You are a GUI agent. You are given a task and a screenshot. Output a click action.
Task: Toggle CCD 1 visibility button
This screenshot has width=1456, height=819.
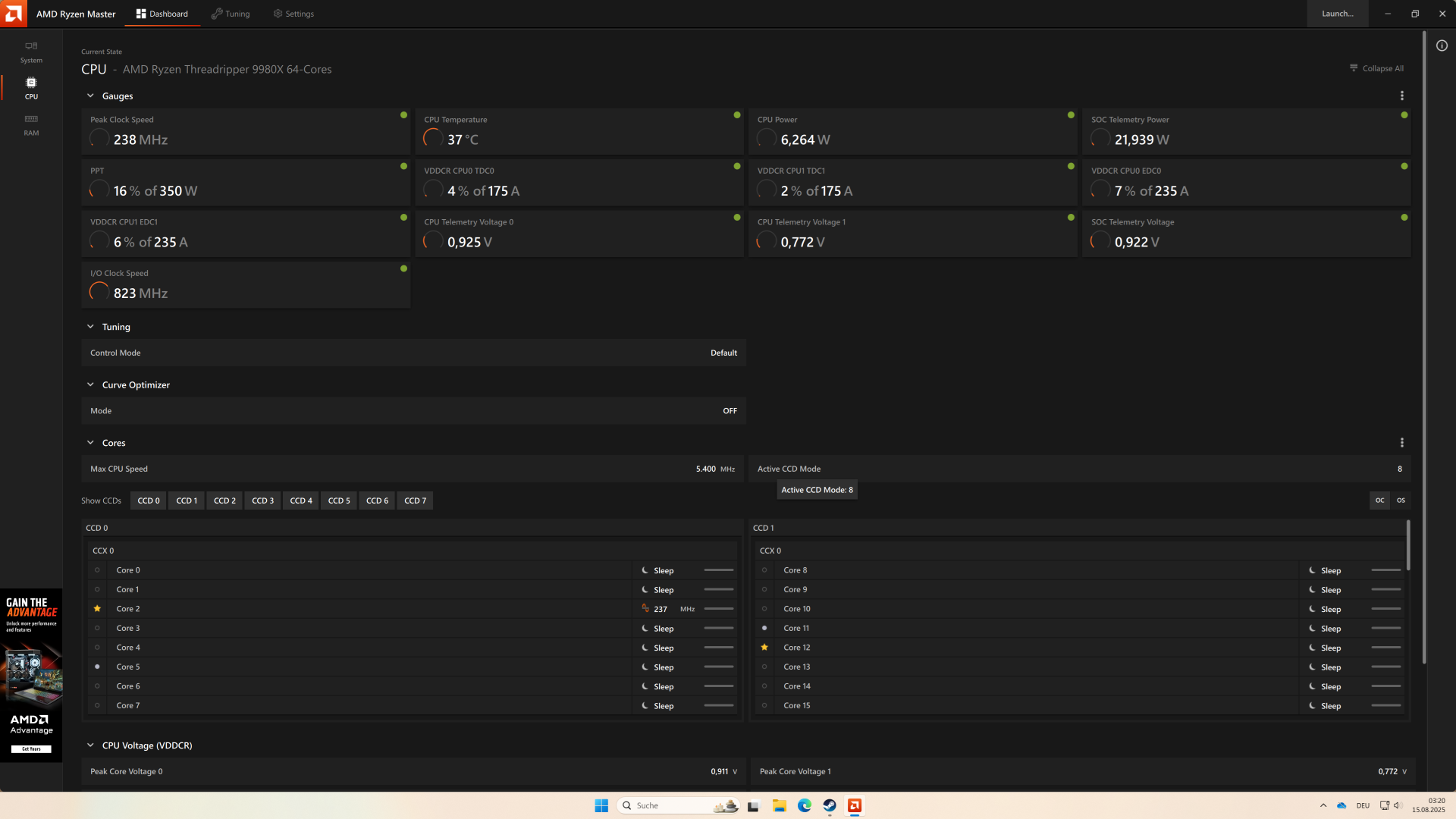[187, 500]
